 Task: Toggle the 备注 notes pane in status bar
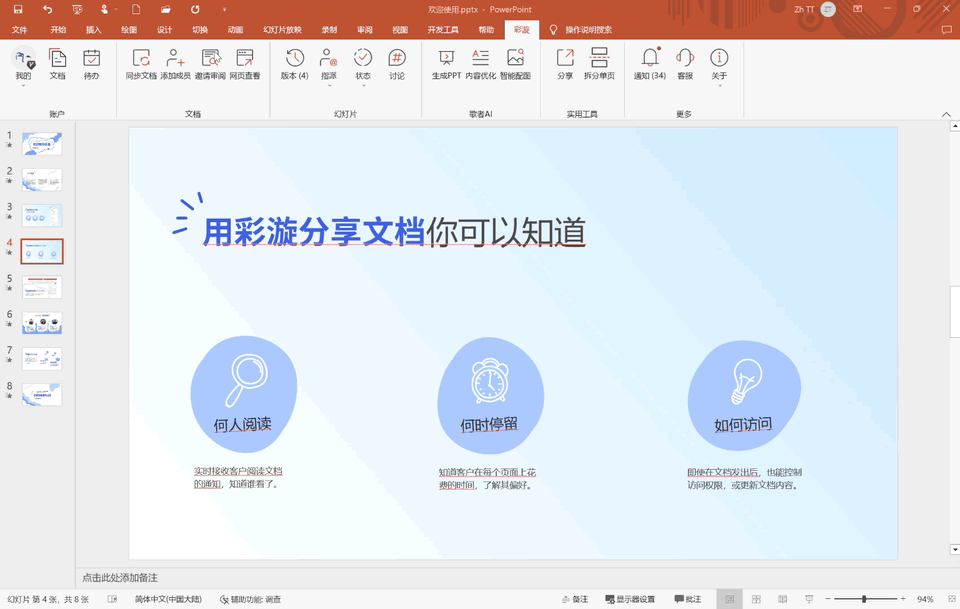(x=574, y=599)
